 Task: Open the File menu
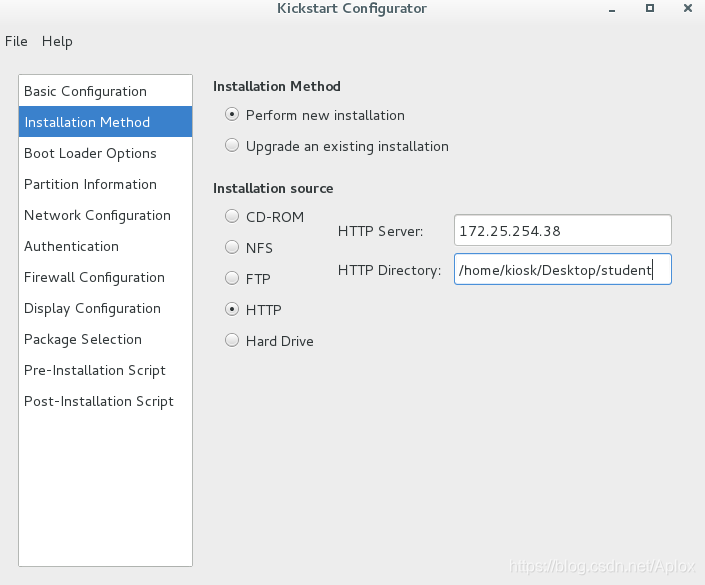(x=16, y=41)
